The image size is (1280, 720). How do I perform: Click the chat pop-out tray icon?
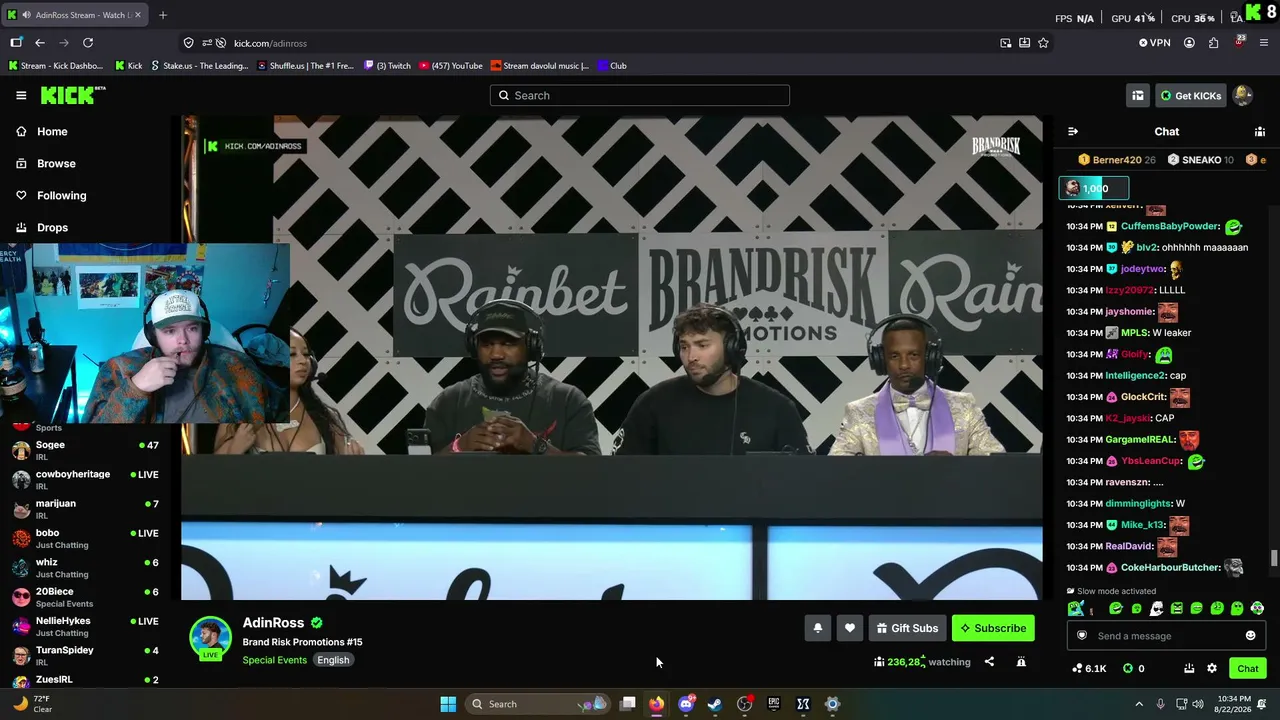(x=1189, y=668)
